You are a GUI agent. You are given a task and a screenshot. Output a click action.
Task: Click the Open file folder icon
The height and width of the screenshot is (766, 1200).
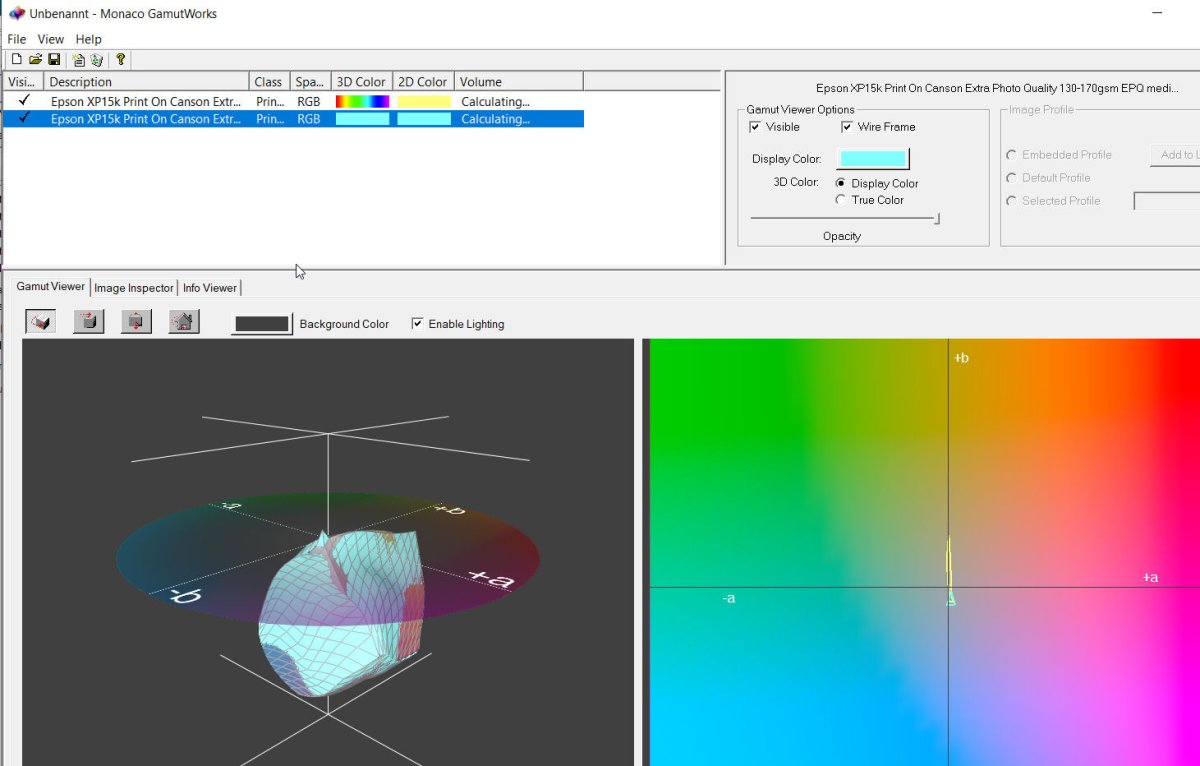pyautogui.click(x=35, y=60)
